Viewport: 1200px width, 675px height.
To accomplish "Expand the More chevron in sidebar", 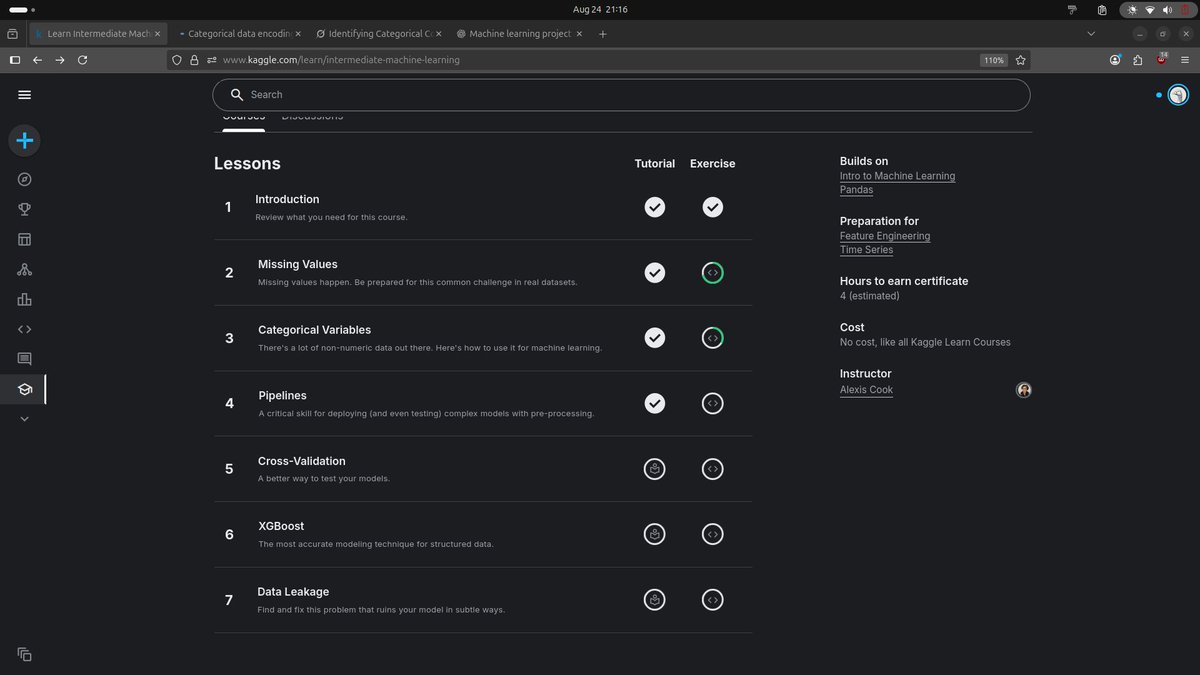I will point(25,419).
